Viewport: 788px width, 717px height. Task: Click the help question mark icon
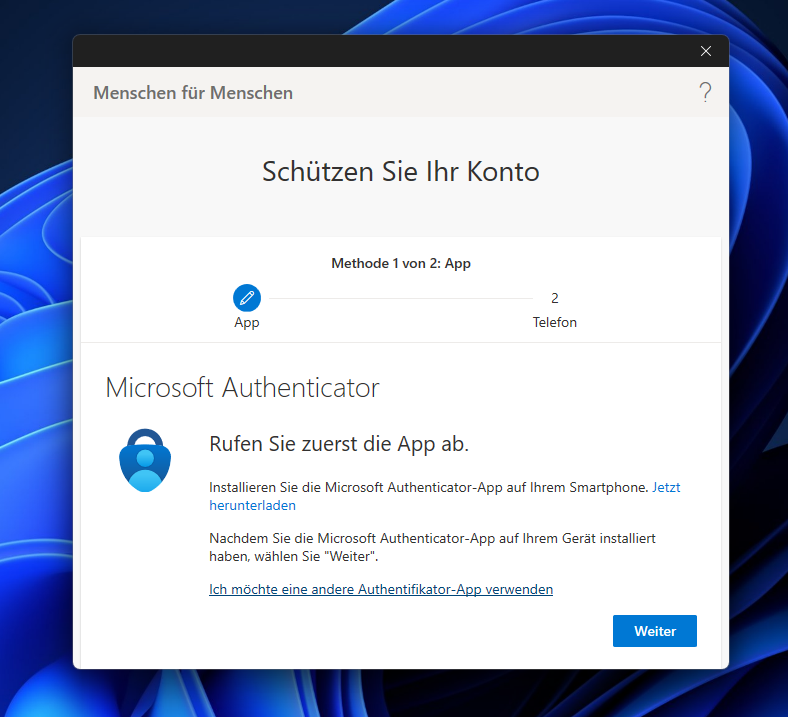pyautogui.click(x=705, y=93)
